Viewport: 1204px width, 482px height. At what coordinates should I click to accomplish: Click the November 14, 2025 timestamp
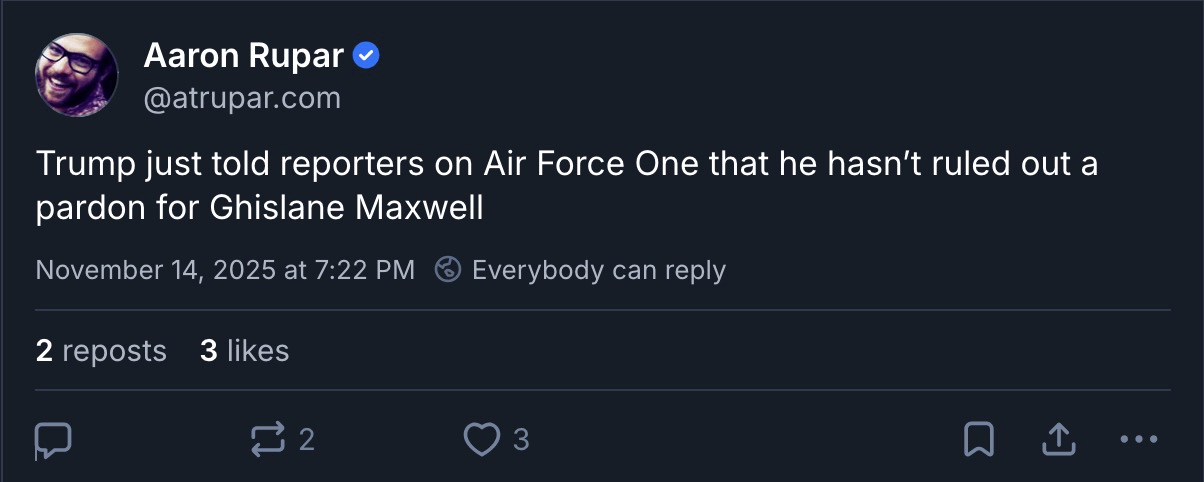(x=225, y=270)
